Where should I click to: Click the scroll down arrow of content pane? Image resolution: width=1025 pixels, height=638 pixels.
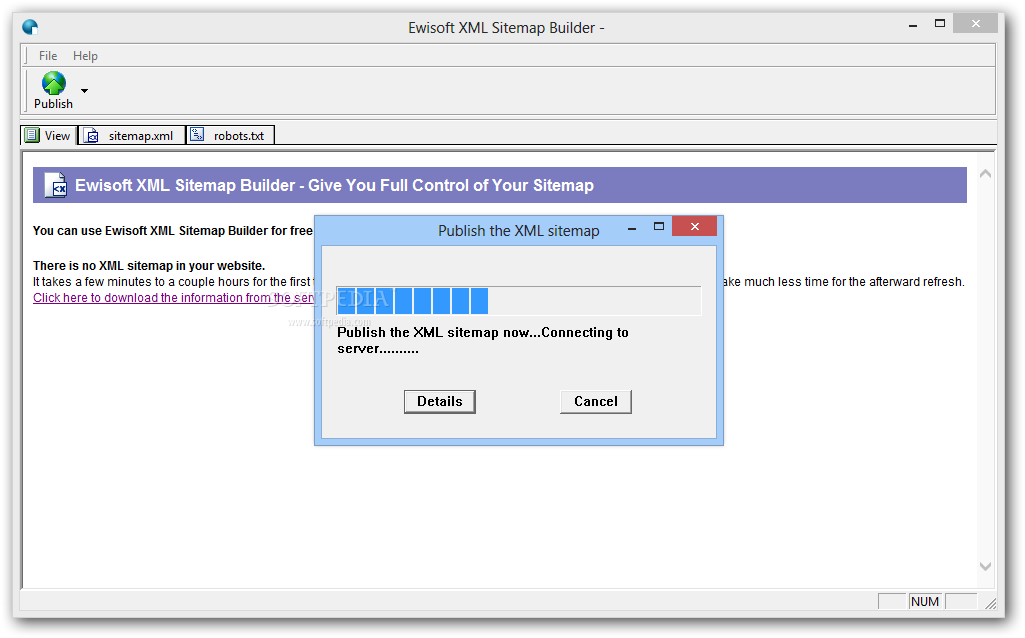point(985,566)
